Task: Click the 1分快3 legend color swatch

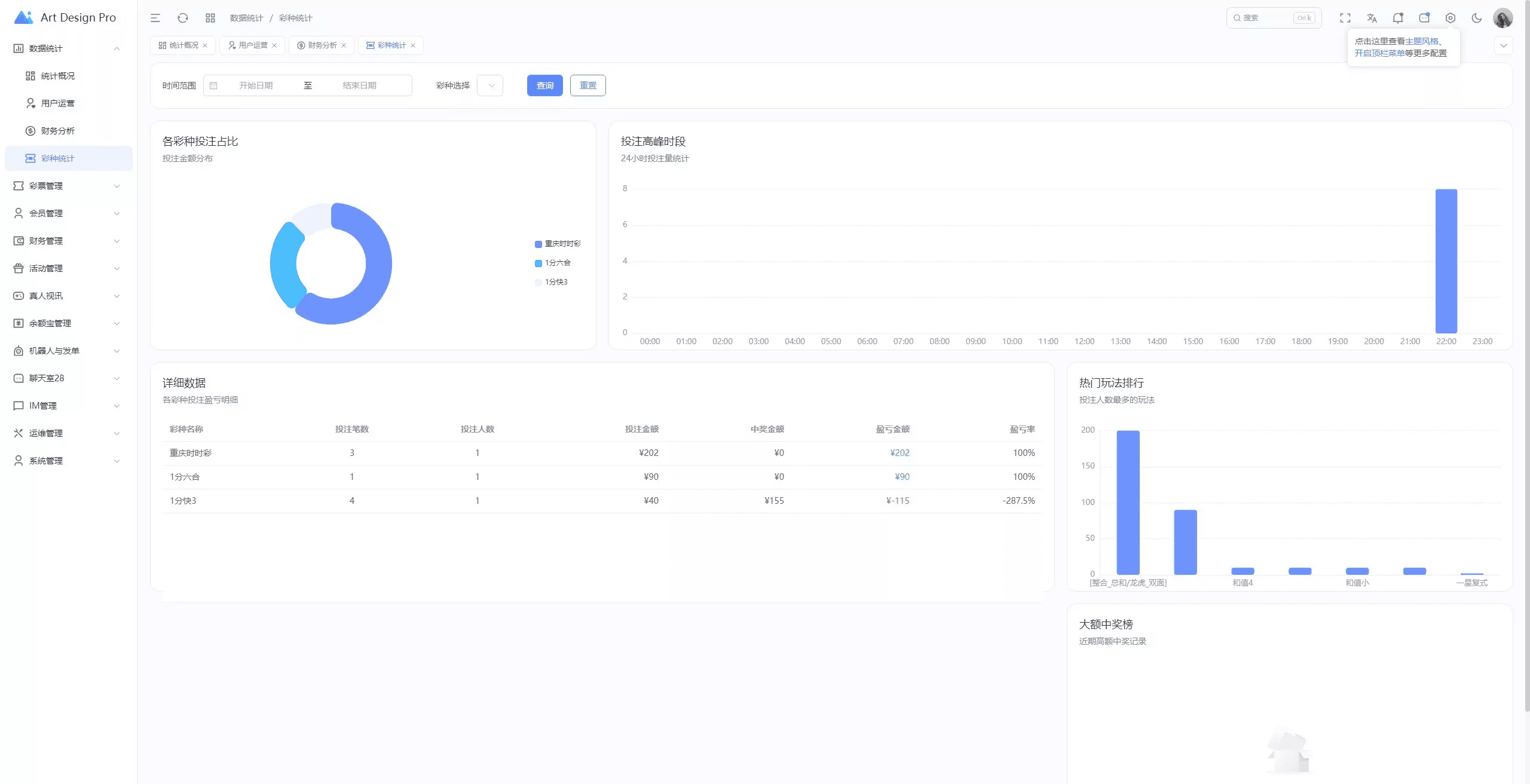Action: [x=538, y=282]
